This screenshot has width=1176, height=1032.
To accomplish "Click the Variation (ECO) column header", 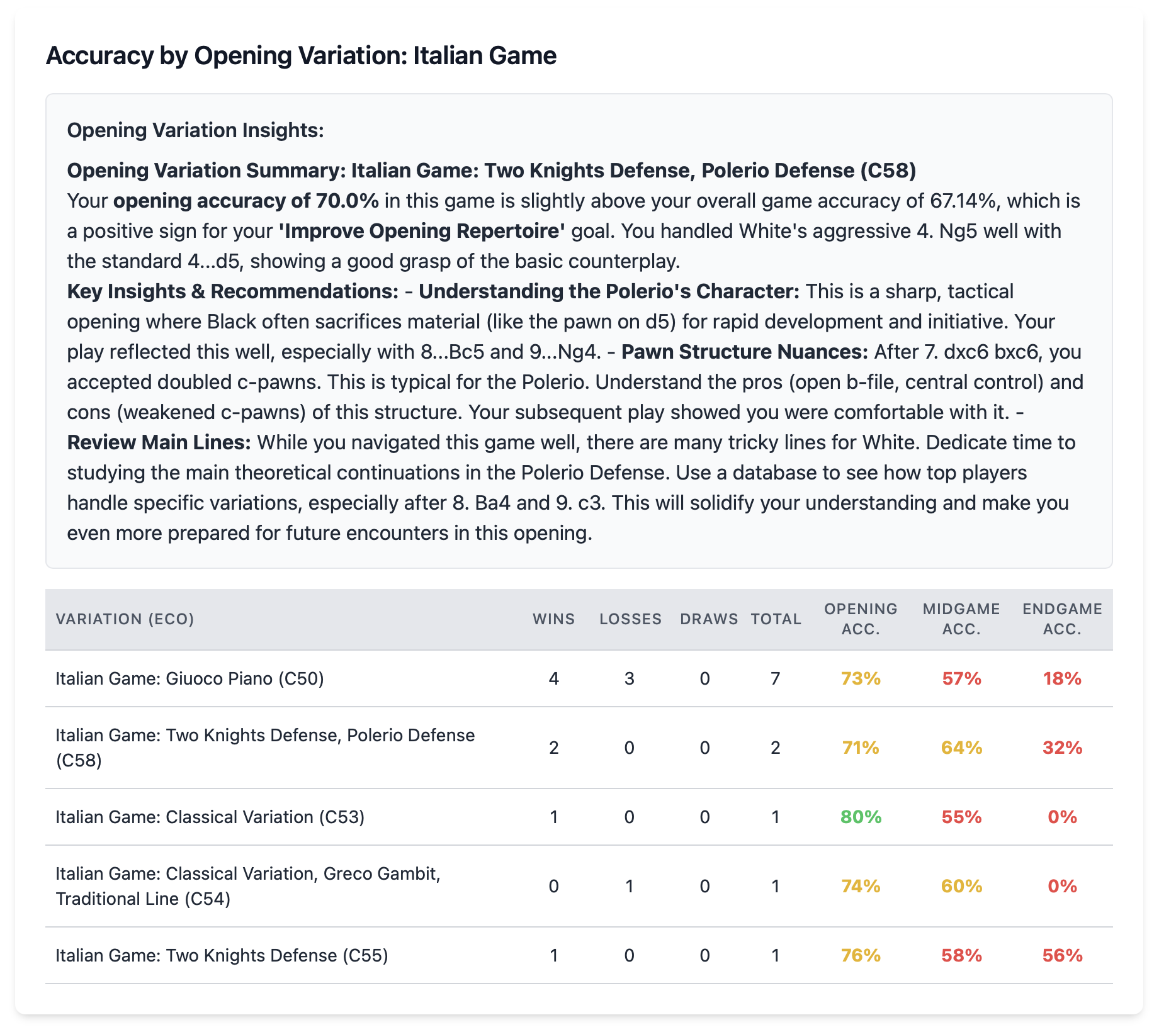I will click(125, 619).
